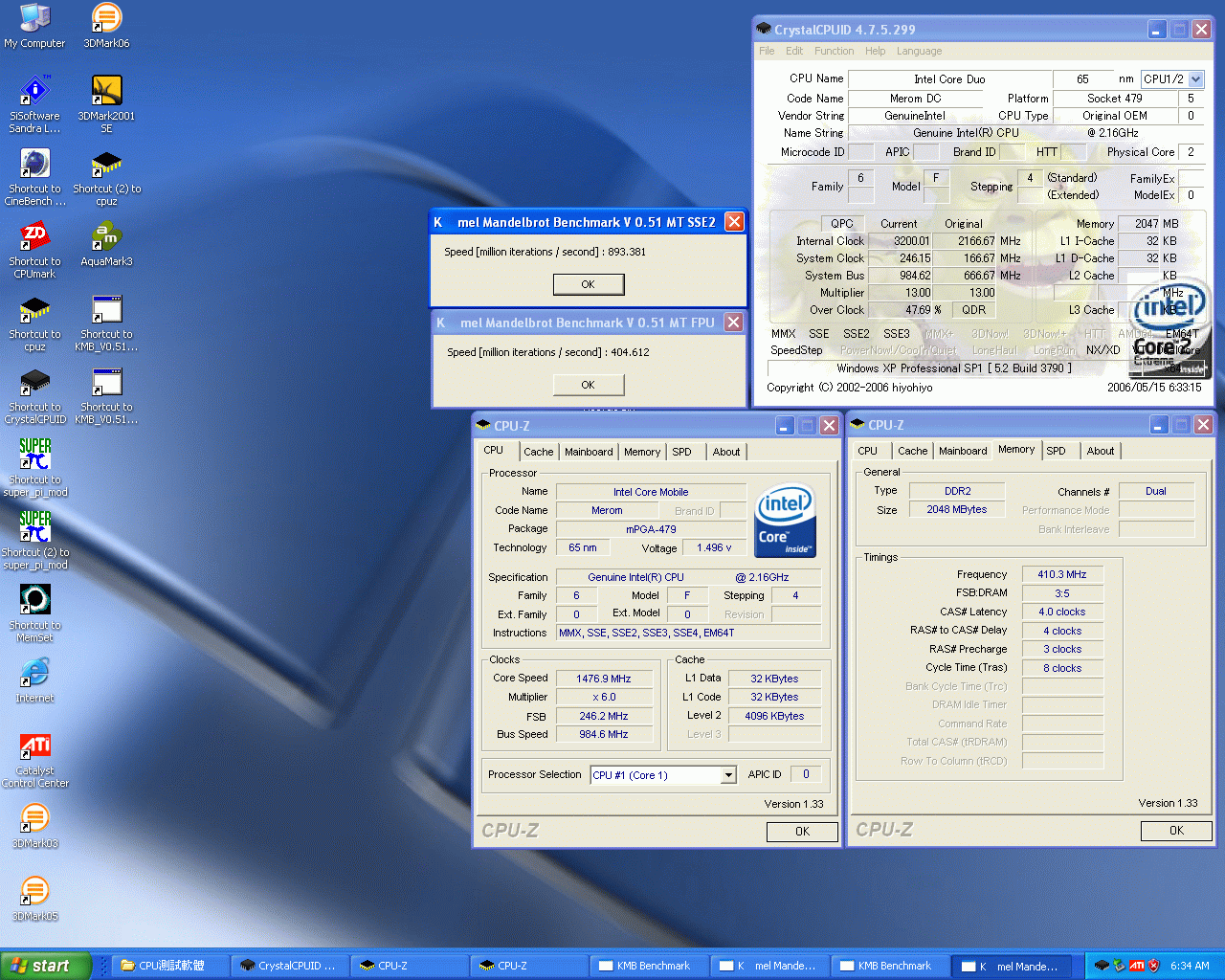Switch to KMB Benchmark via the taskbar

click(649, 966)
